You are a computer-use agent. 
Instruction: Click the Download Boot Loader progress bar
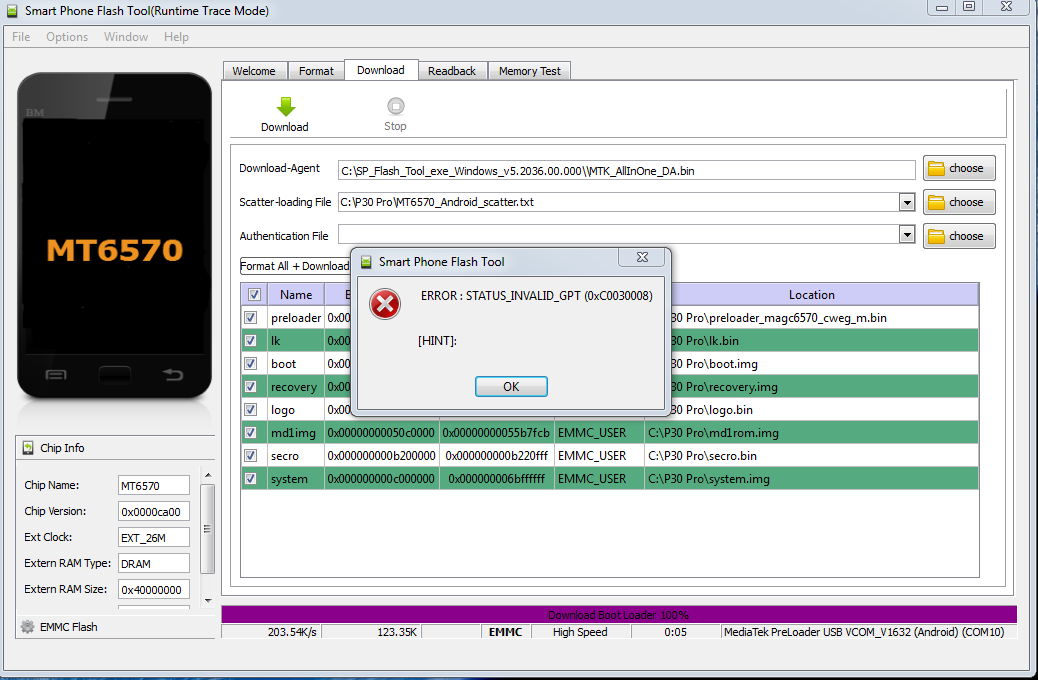point(619,614)
